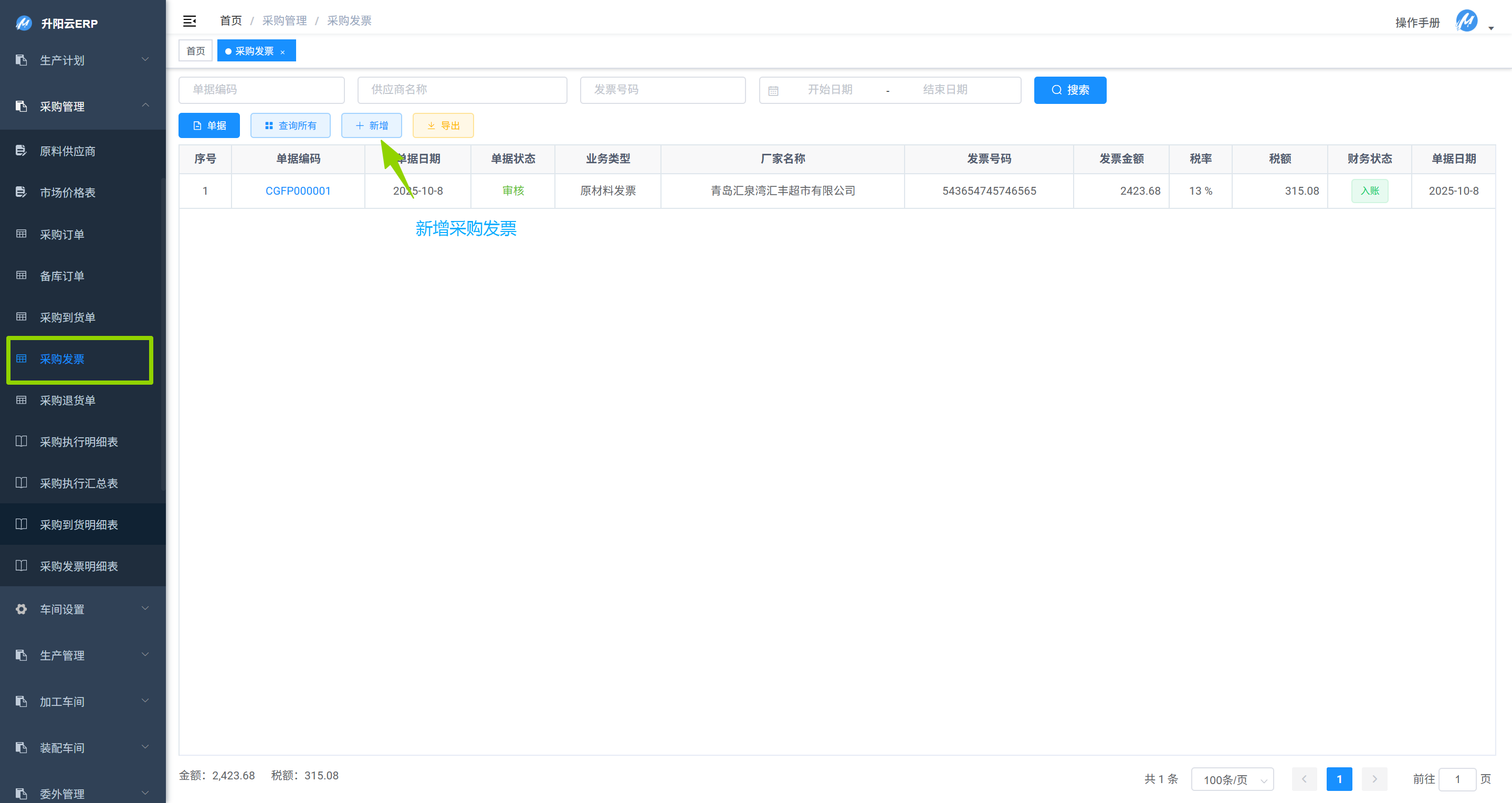The width and height of the screenshot is (1512, 803).
Task: Collapse the sidebar using the hamburger icon
Action: coord(189,20)
